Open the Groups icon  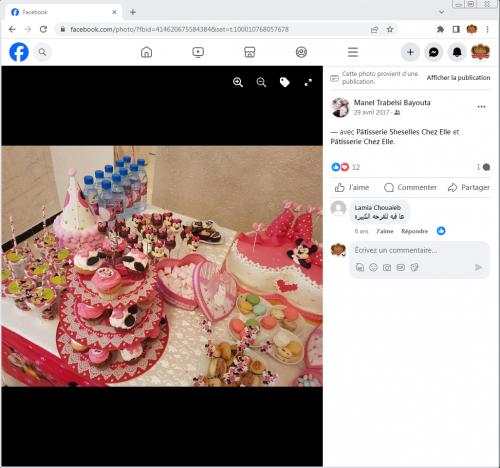pos(301,52)
